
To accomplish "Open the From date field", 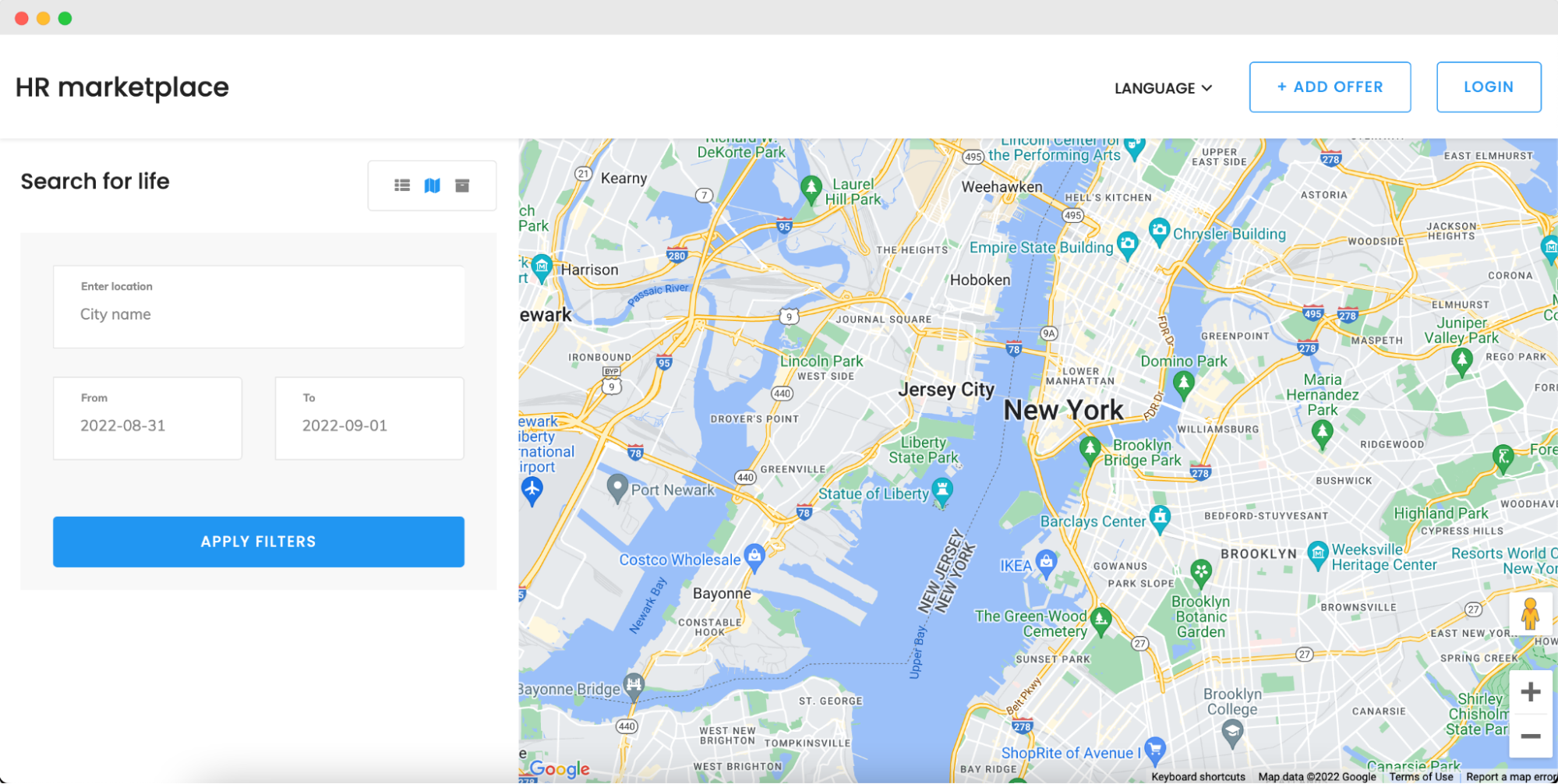I will click(x=147, y=418).
